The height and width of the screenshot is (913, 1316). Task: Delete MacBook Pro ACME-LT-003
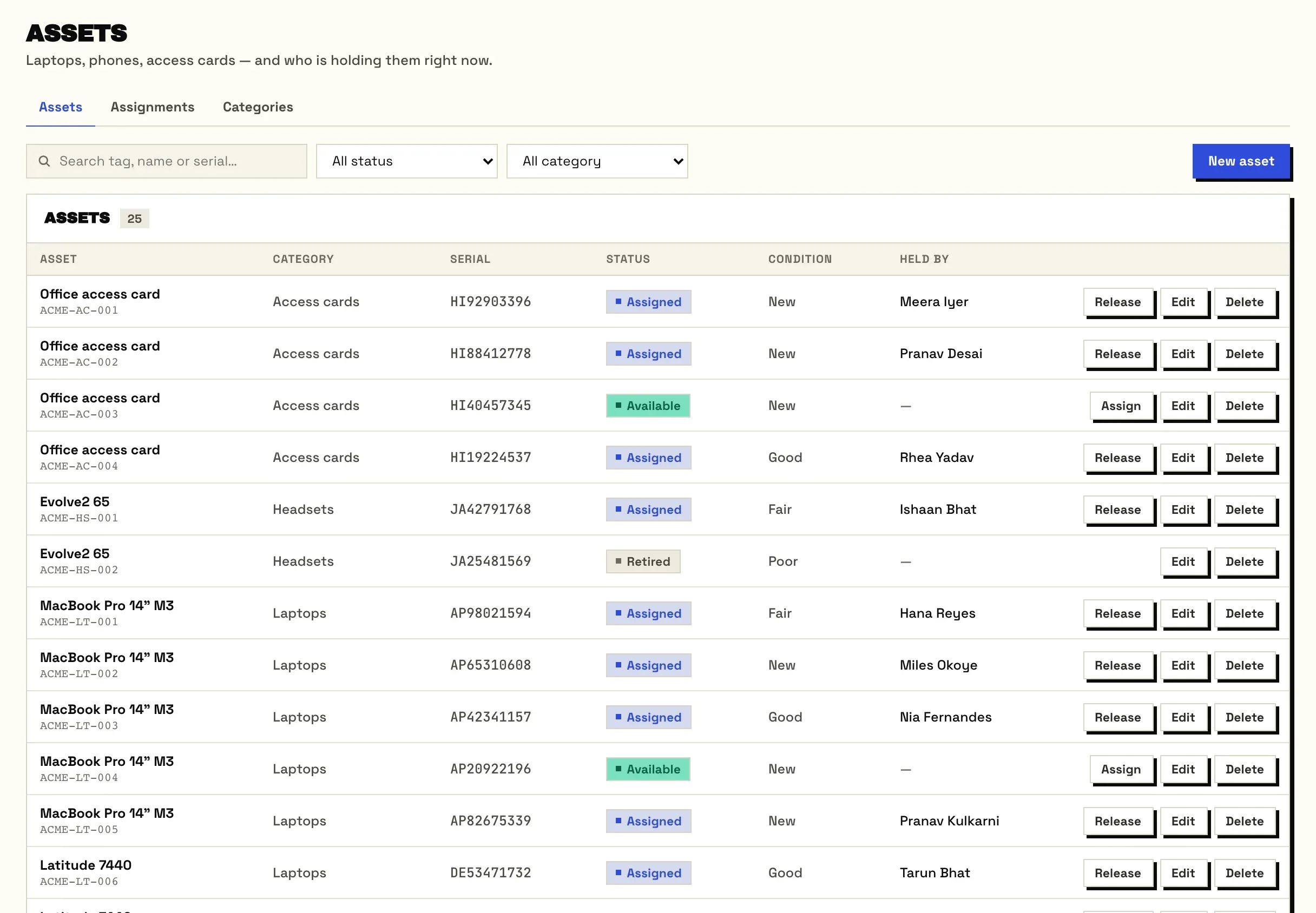point(1245,717)
